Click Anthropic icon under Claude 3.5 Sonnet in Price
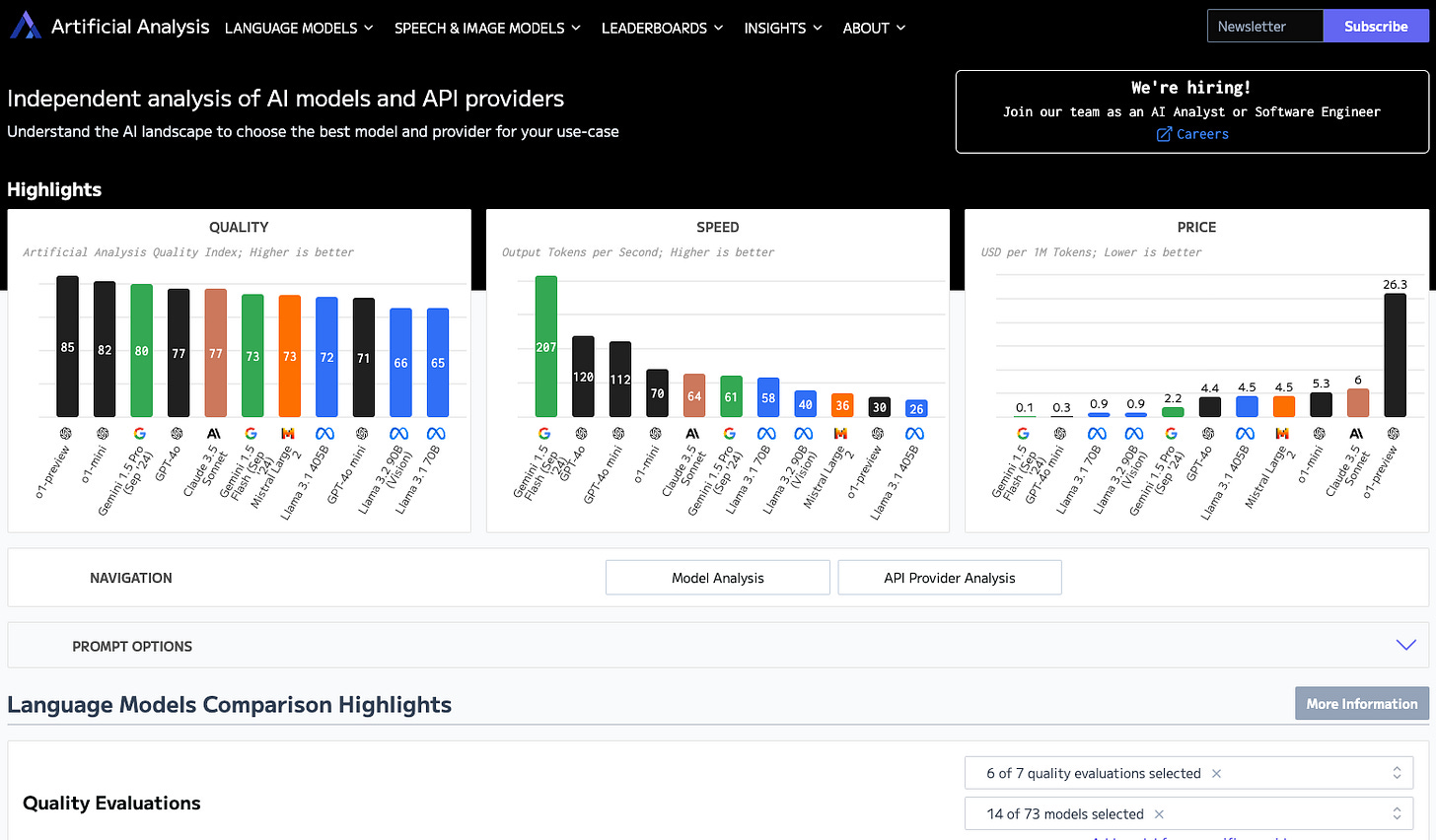 tap(1356, 434)
